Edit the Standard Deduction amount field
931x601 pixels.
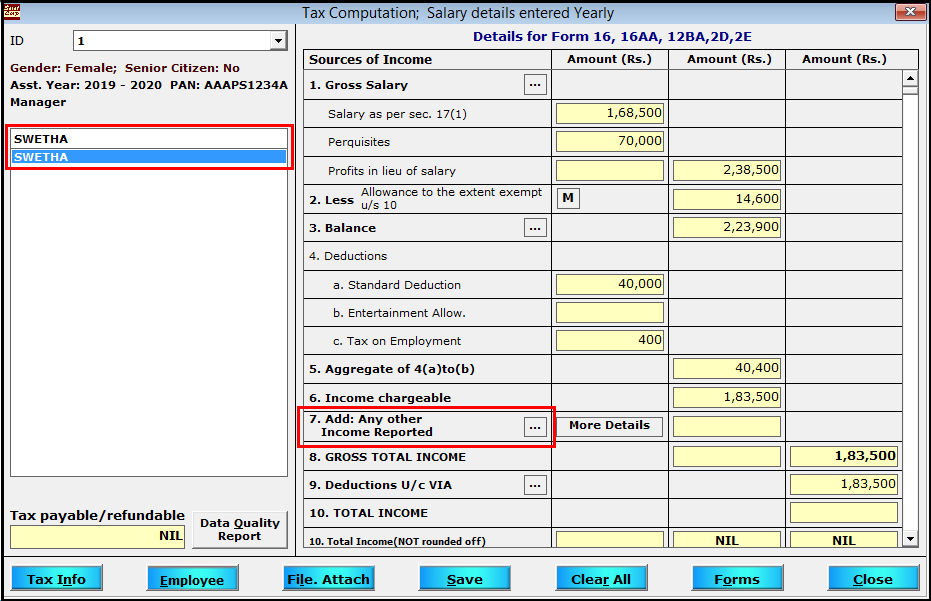tap(610, 284)
